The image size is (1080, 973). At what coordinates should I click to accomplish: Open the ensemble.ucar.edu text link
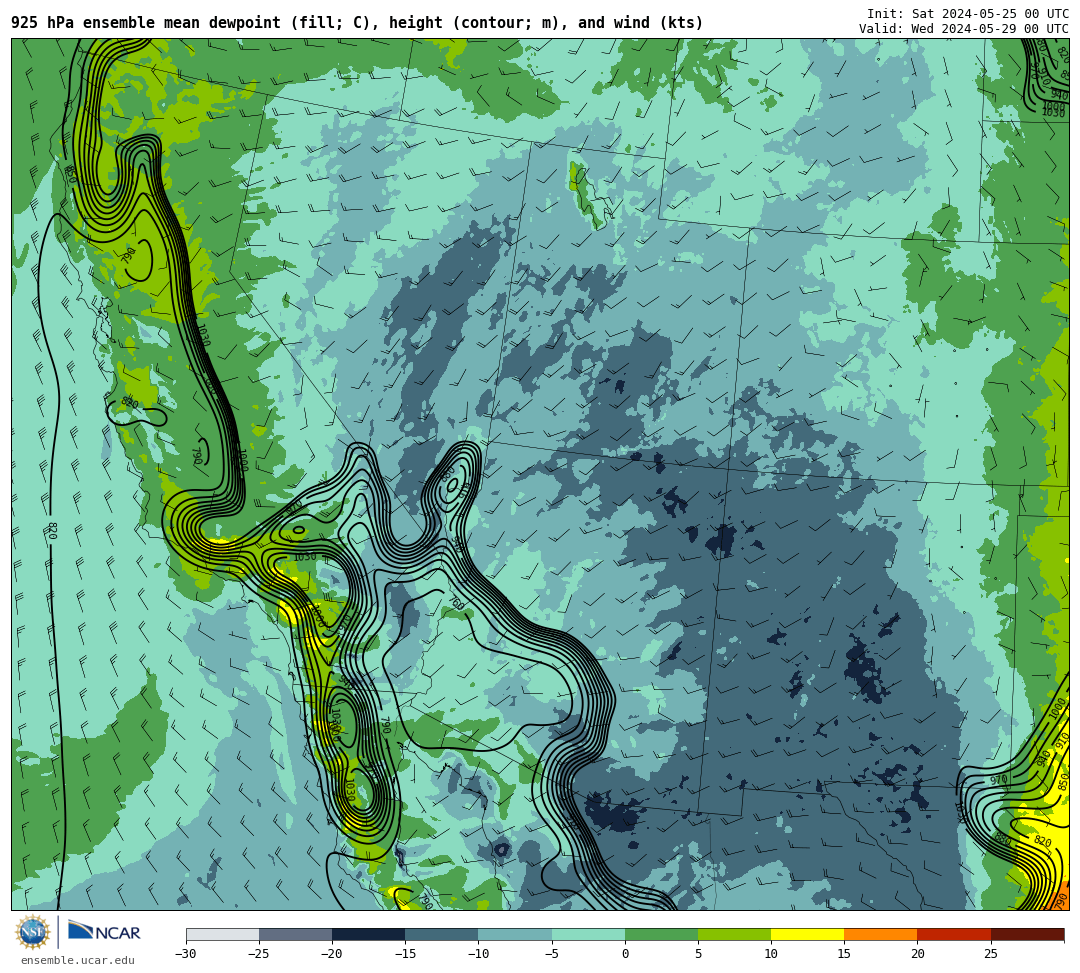click(78, 960)
